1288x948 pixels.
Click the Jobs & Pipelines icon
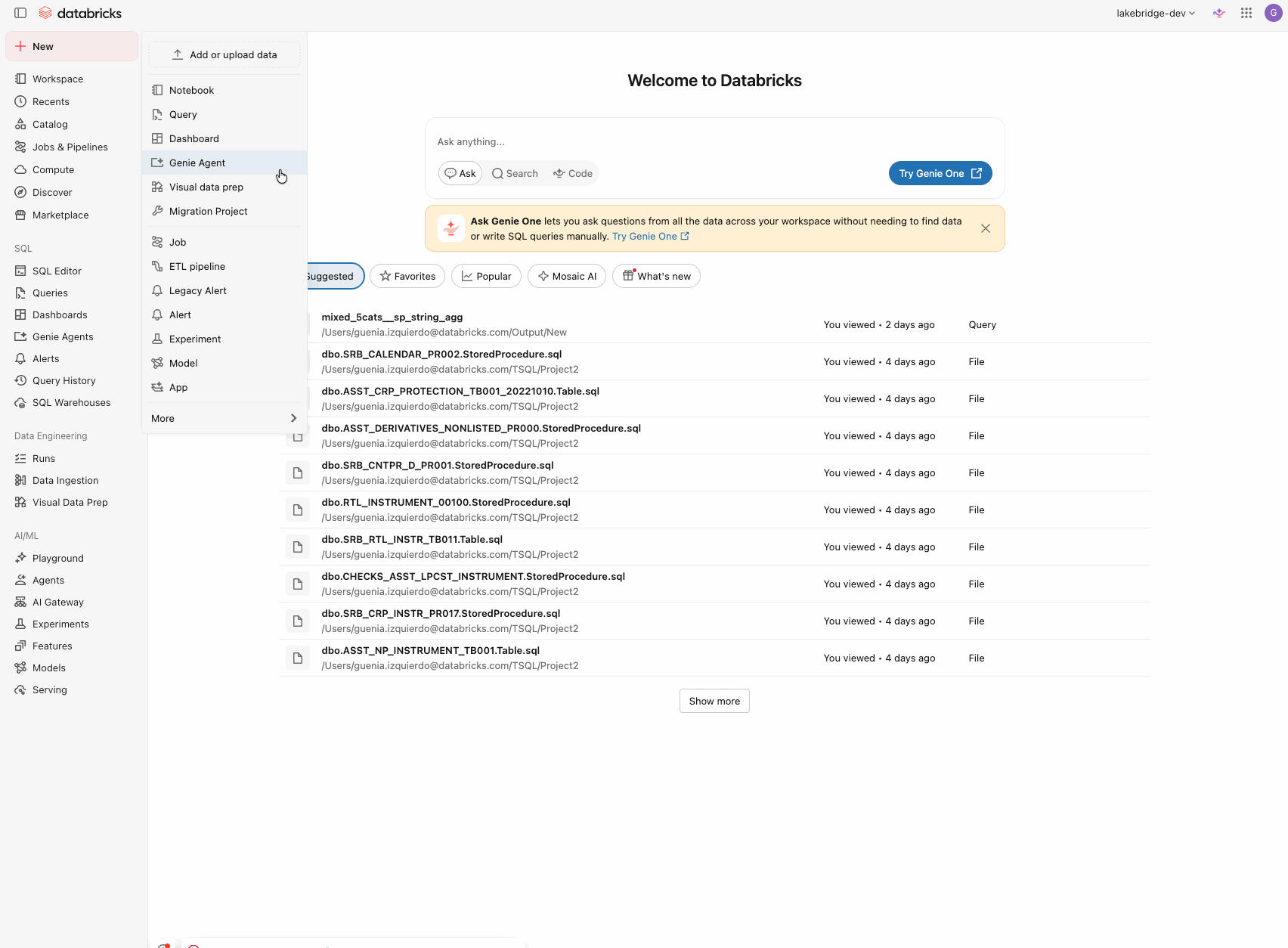20,147
